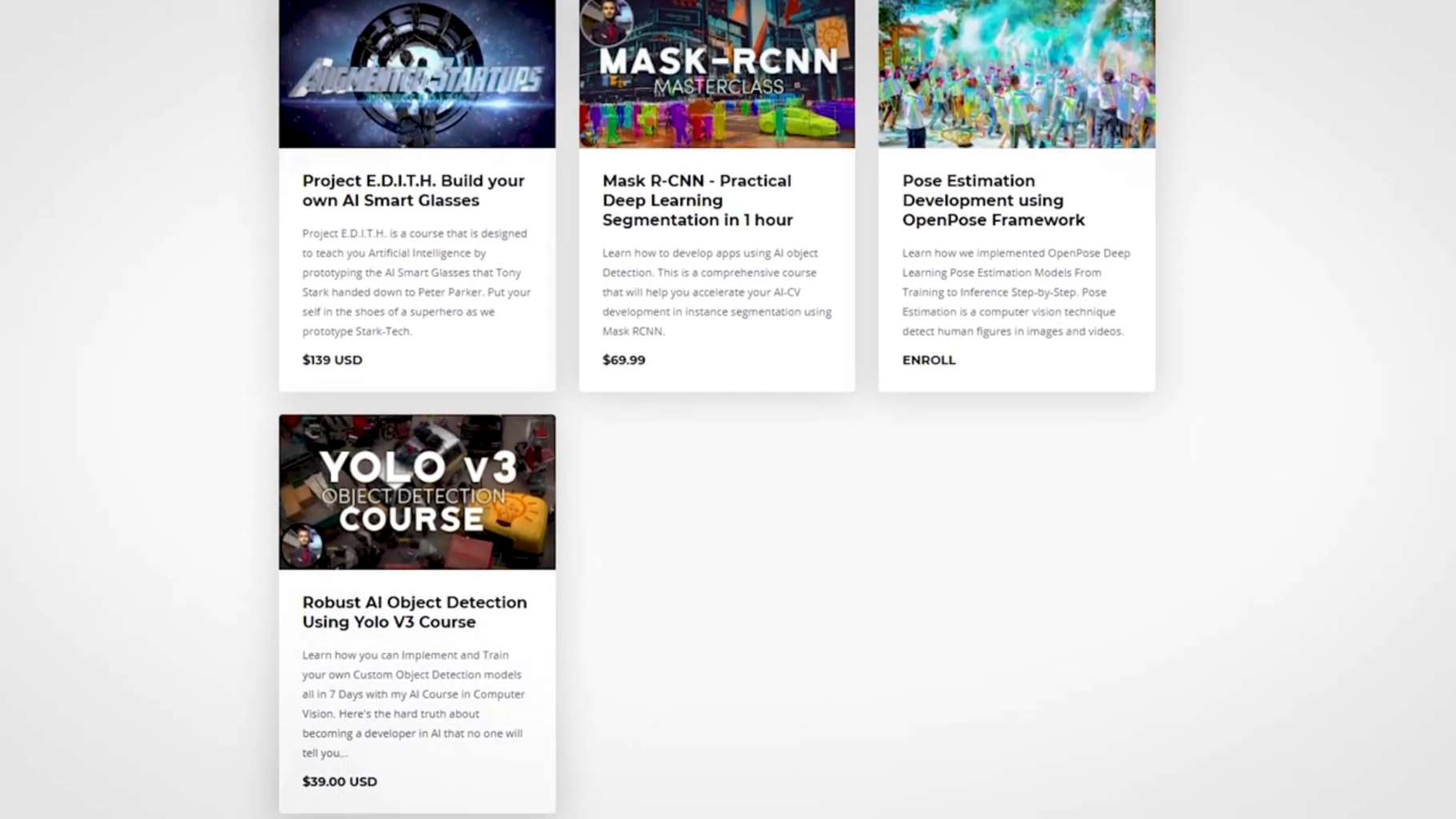Click the ENROLL button on Pose Estimation
The width and height of the screenshot is (1456, 819).
[x=929, y=360]
